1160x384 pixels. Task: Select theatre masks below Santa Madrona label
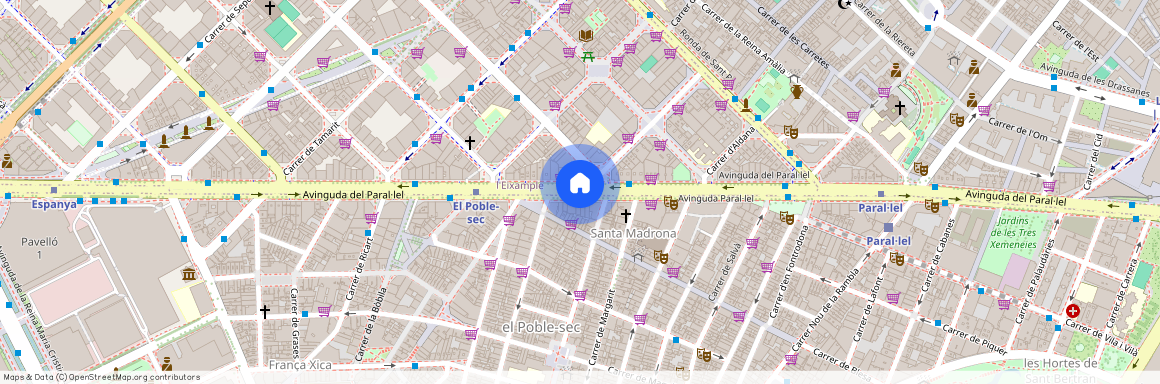pyautogui.click(x=661, y=257)
